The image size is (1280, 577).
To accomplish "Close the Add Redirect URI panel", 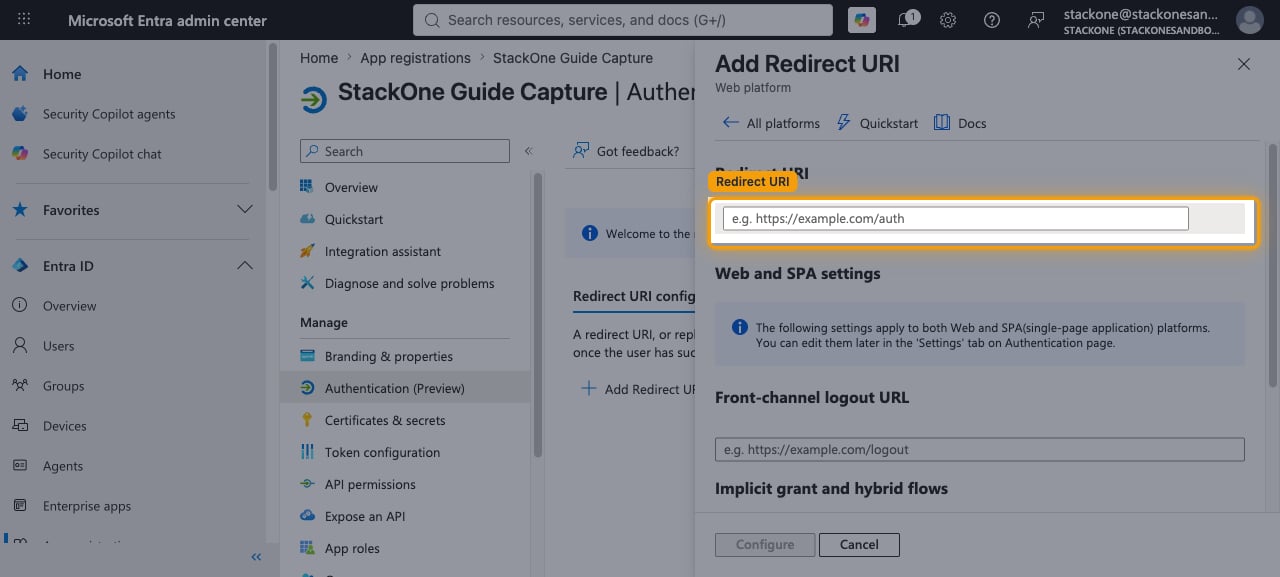I will (1244, 64).
